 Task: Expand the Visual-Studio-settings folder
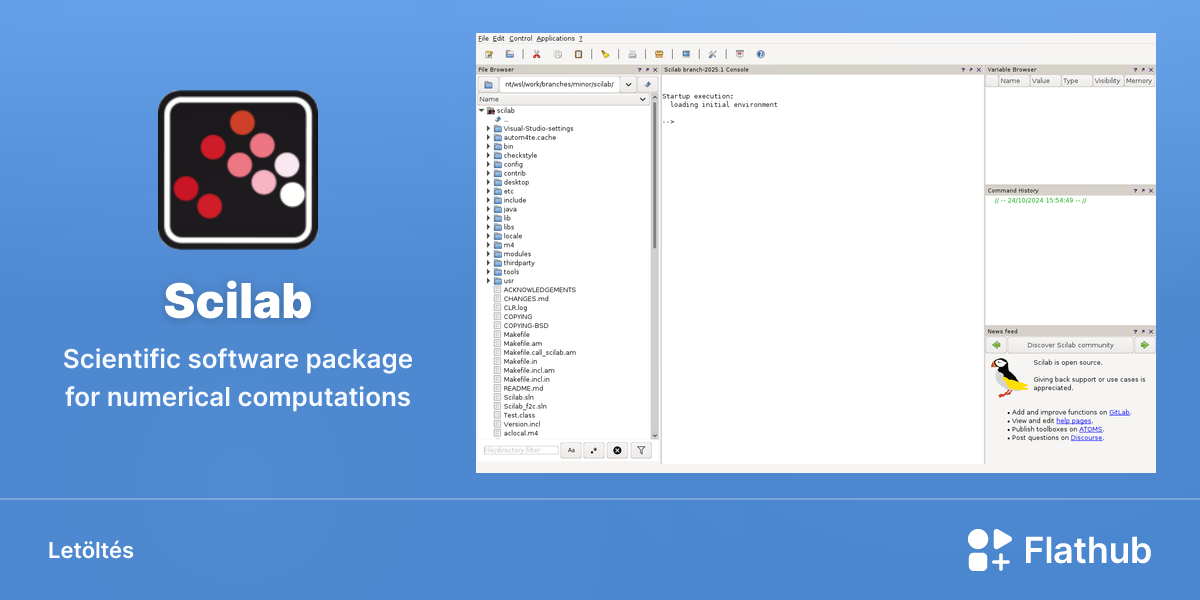pos(488,128)
